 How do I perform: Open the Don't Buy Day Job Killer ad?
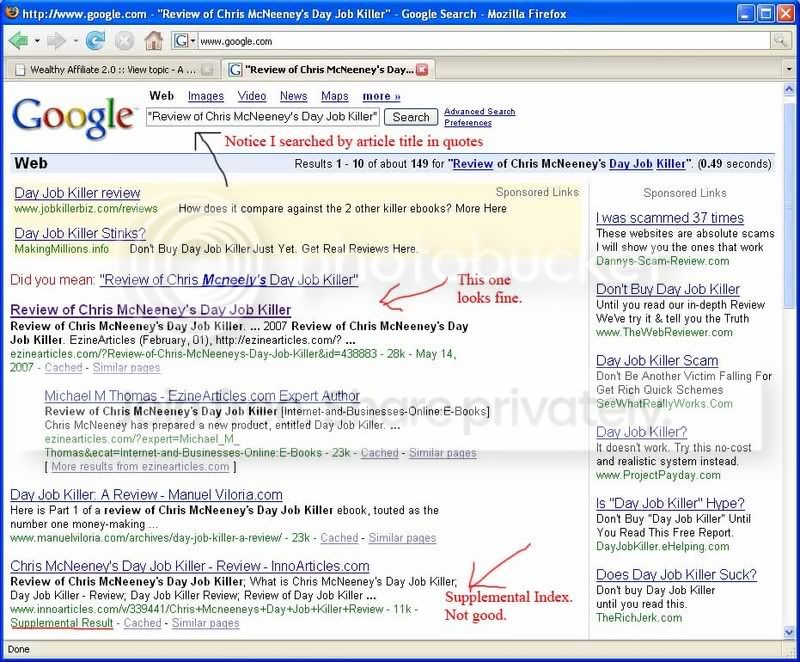point(668,289)
